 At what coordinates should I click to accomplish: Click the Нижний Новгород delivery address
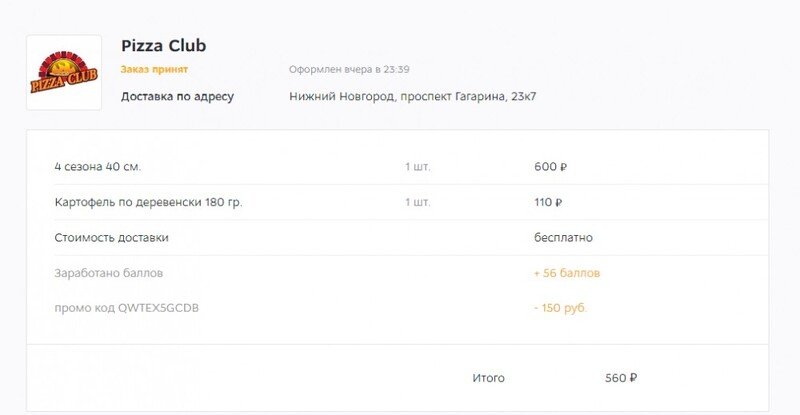point(412,96)
